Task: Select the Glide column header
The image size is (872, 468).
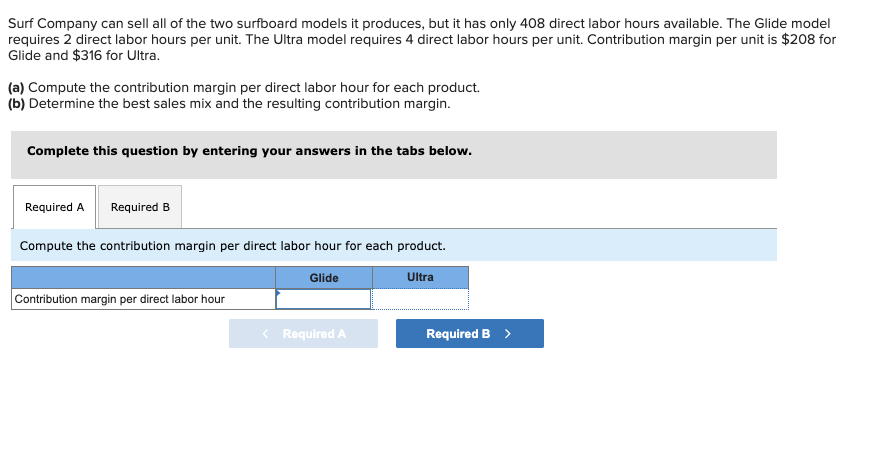Action: coord(324,278)
